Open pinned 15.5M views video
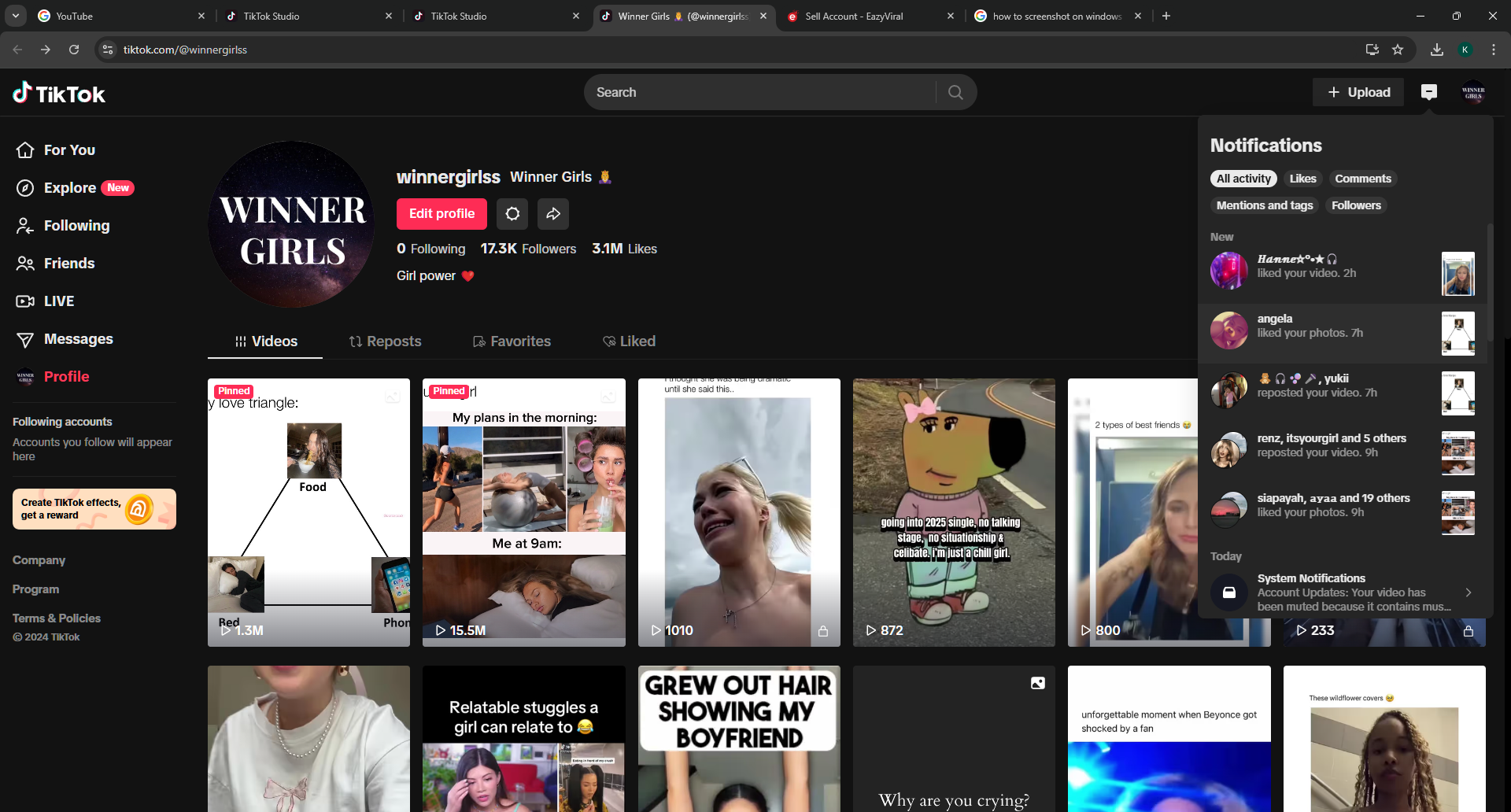This screenshot has width=1511, height=812. click(x=524, y=513)
